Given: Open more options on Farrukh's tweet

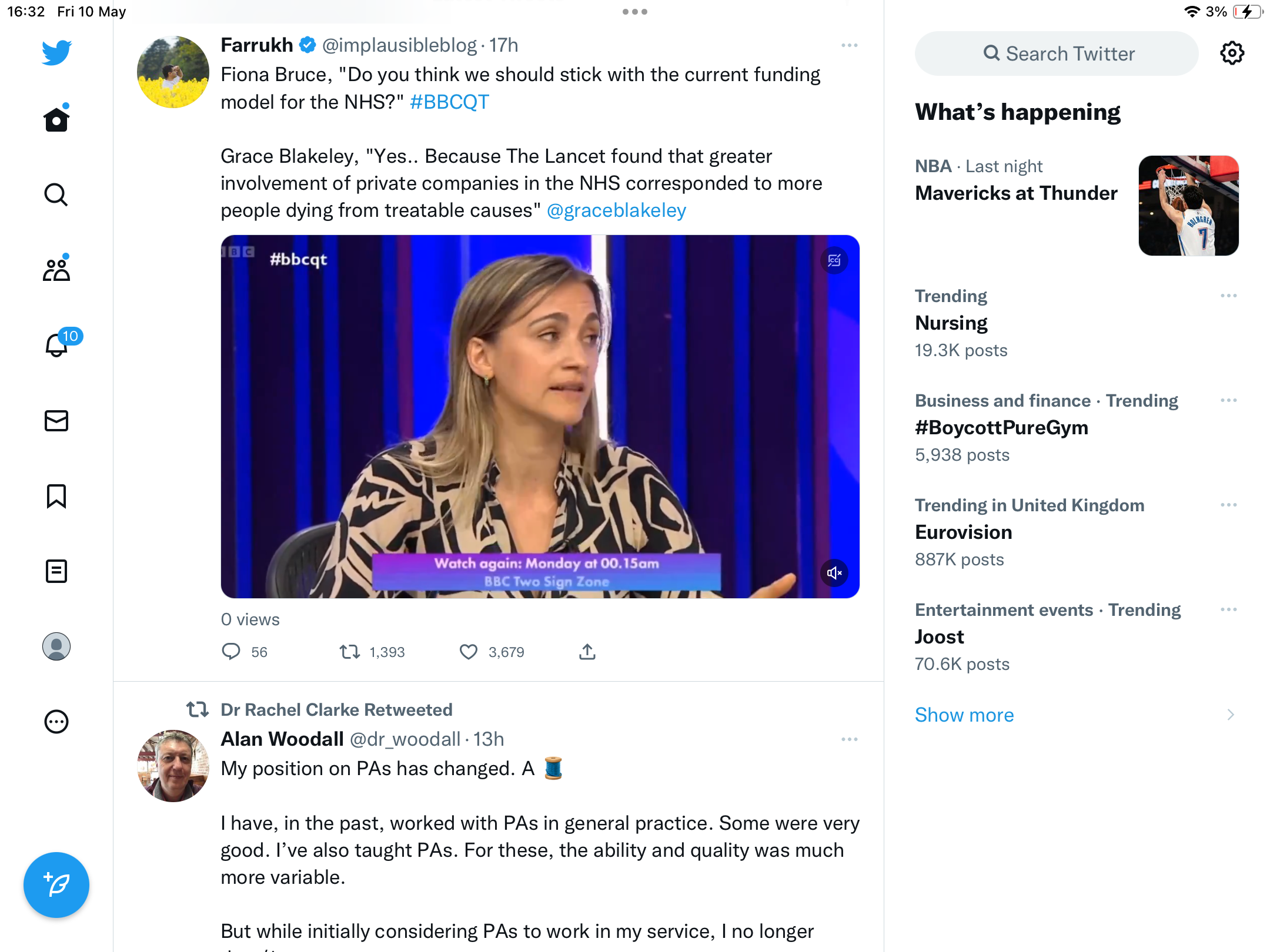Looking at the screenshot, I should coord(850,45).
